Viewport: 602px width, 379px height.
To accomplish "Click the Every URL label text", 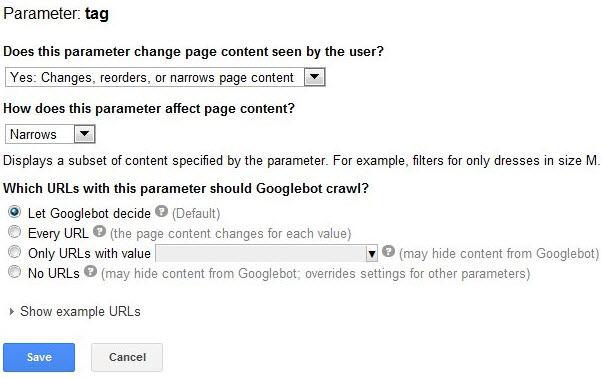I will click(x=58, y=233).
